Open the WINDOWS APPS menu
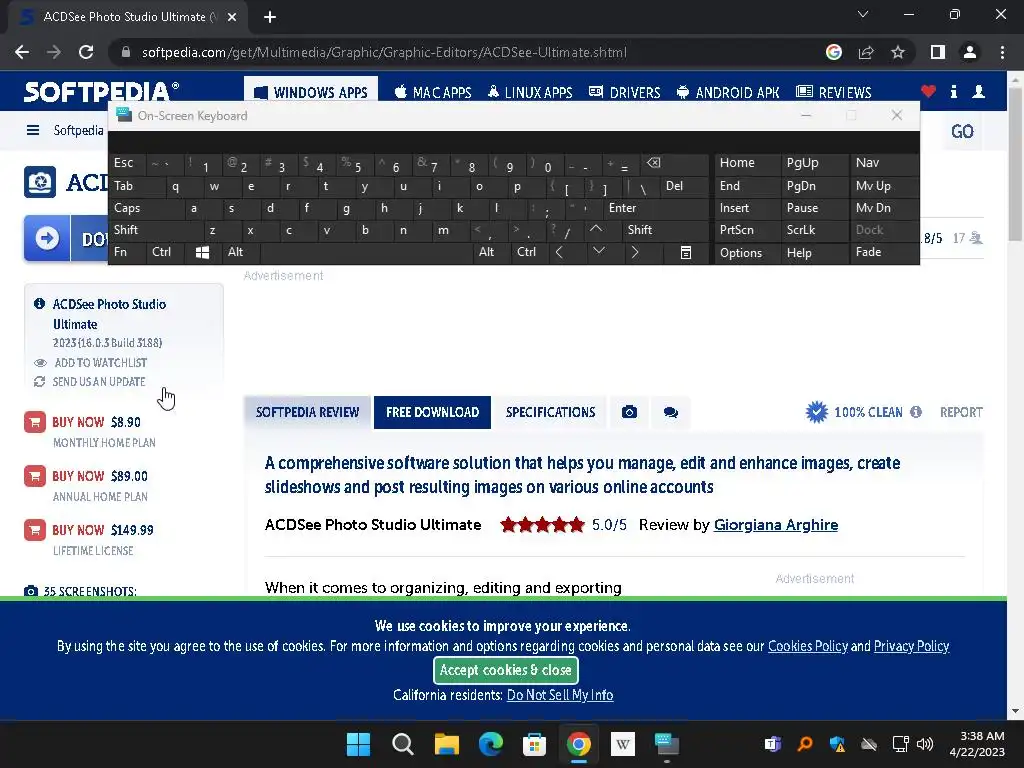 pos(311,92)
